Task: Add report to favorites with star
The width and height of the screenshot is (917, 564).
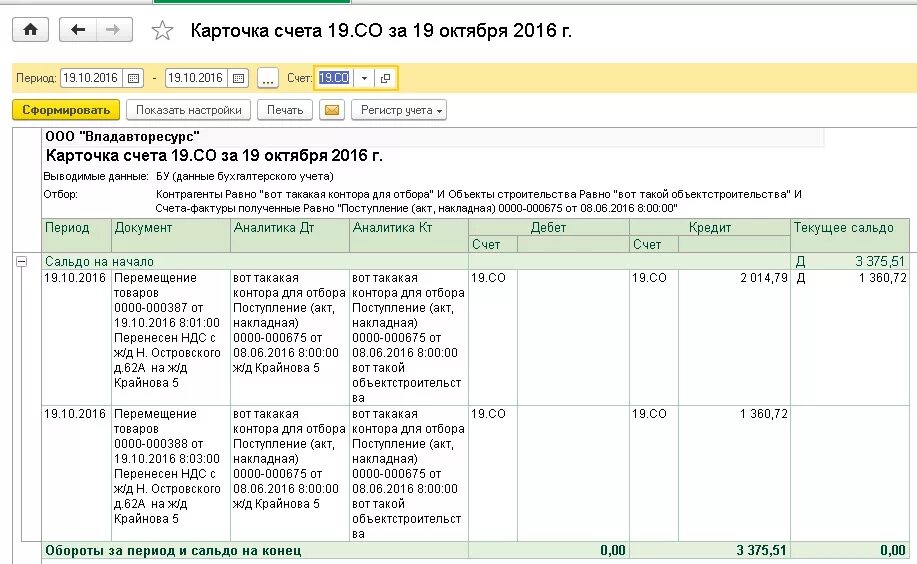Action: click(162, 30)
